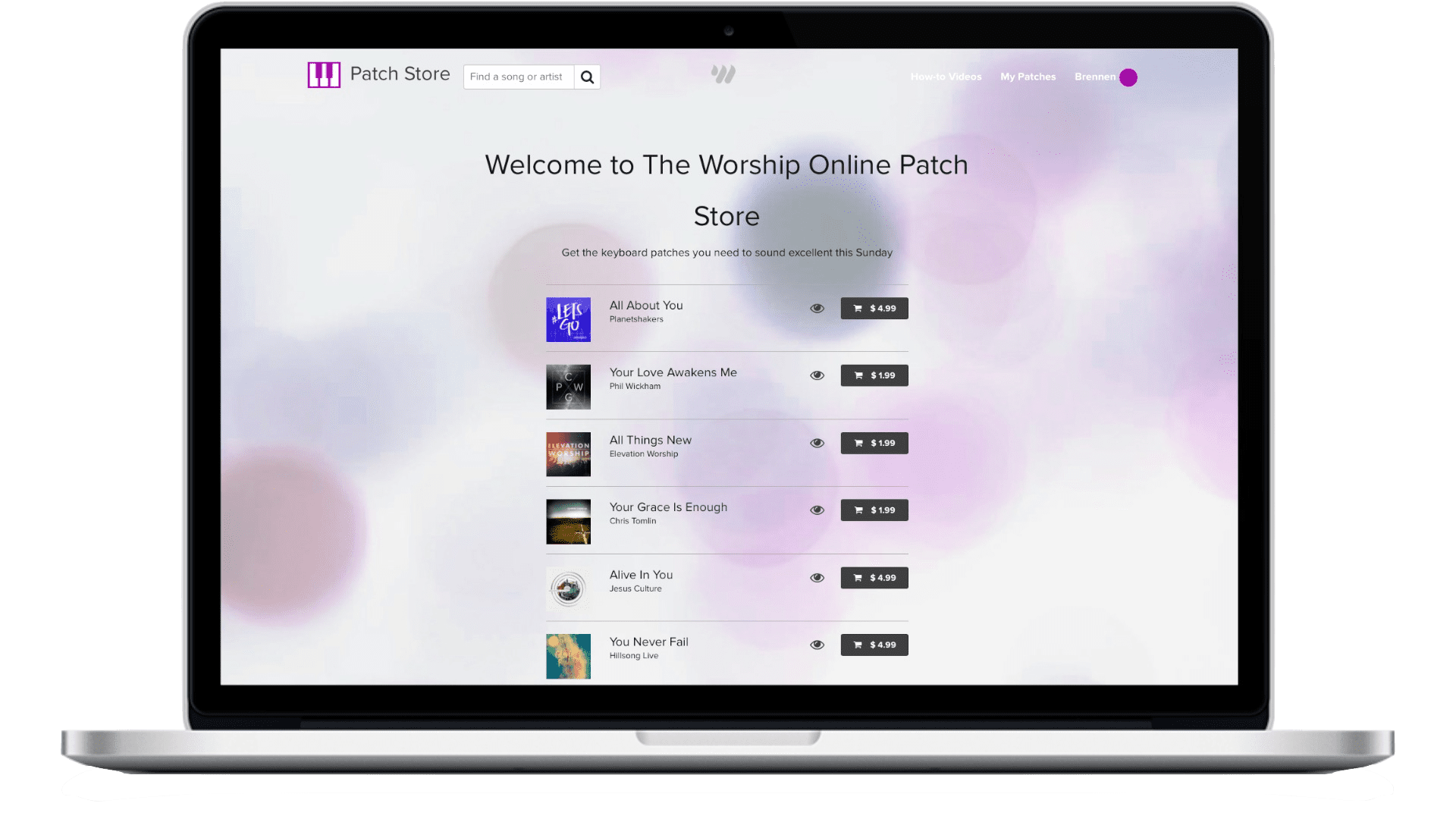Screen dimensions: 1456x819
Task: Click the Phil Wickham artist name
Action: (635, 387)
